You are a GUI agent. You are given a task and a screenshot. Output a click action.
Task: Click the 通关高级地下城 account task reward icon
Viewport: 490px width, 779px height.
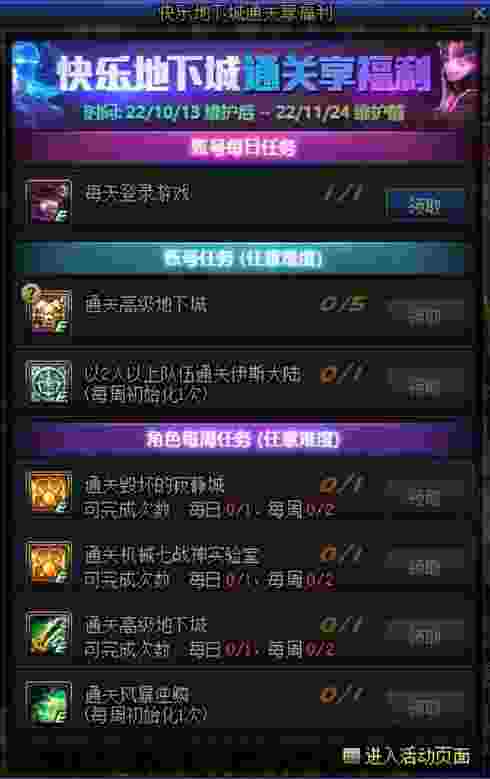click(49, 312)
